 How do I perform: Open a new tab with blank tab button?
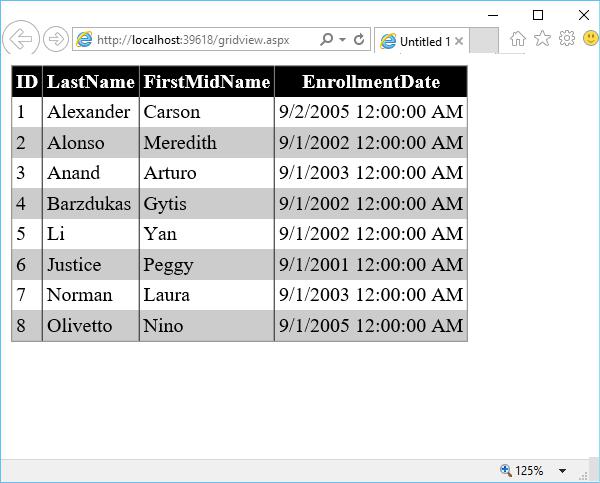click(483, 41)
